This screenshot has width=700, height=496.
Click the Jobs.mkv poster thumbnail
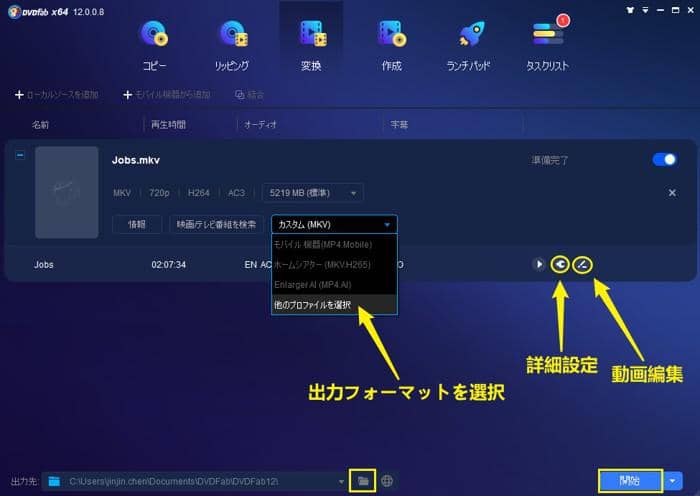click(67, 192)
